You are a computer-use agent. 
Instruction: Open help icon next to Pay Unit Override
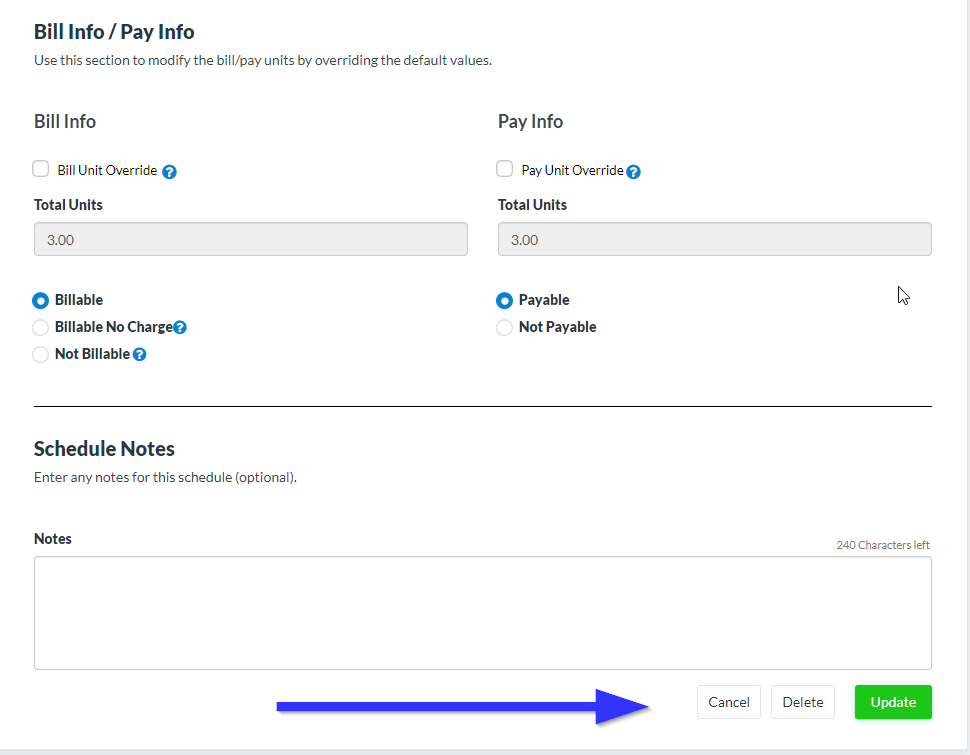[x=633, y=171]
